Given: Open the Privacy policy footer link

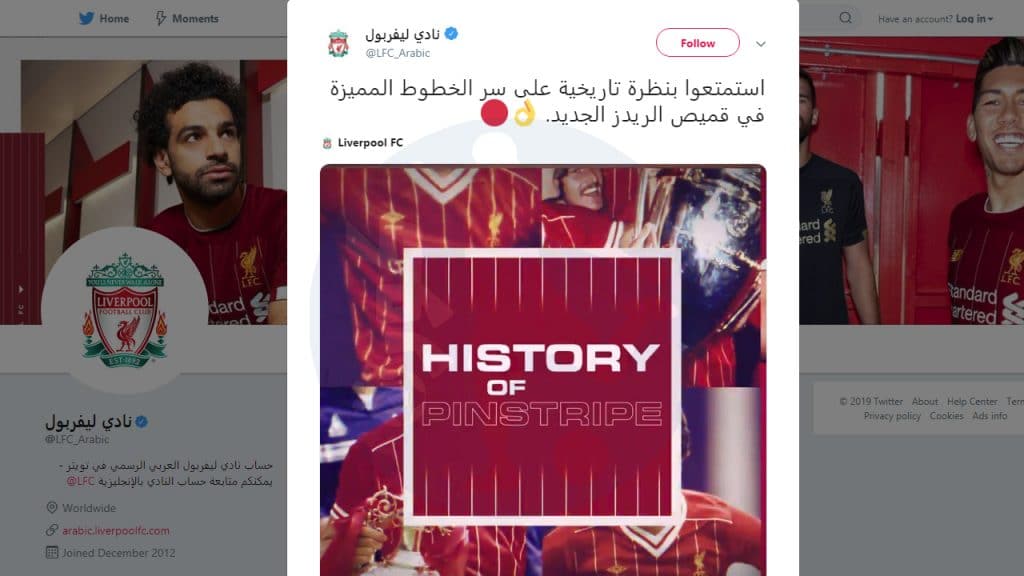Looking at the screenshot, I should click(x=892, y=416).
